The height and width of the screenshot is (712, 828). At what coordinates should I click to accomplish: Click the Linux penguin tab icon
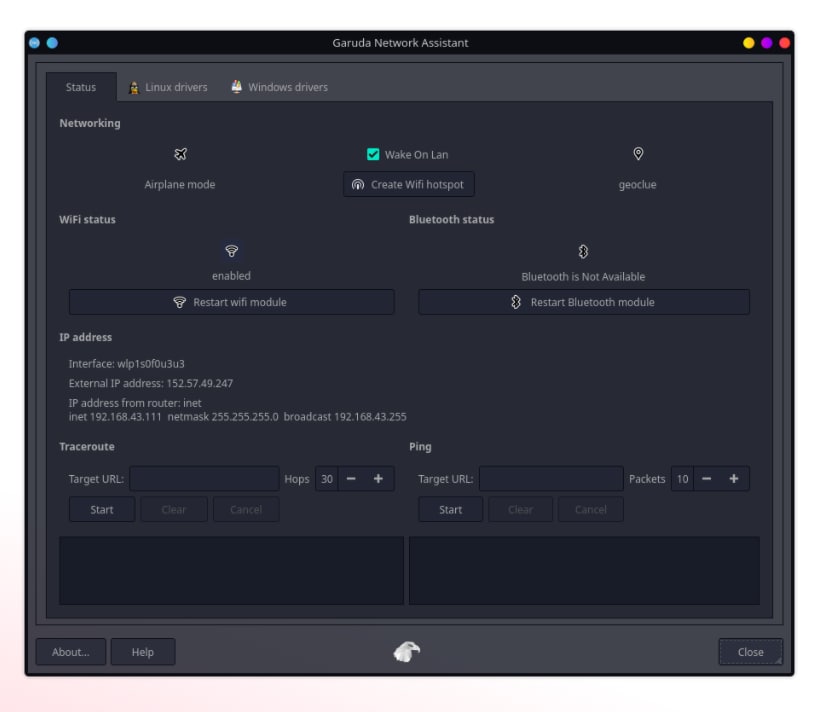coord(134,88)
